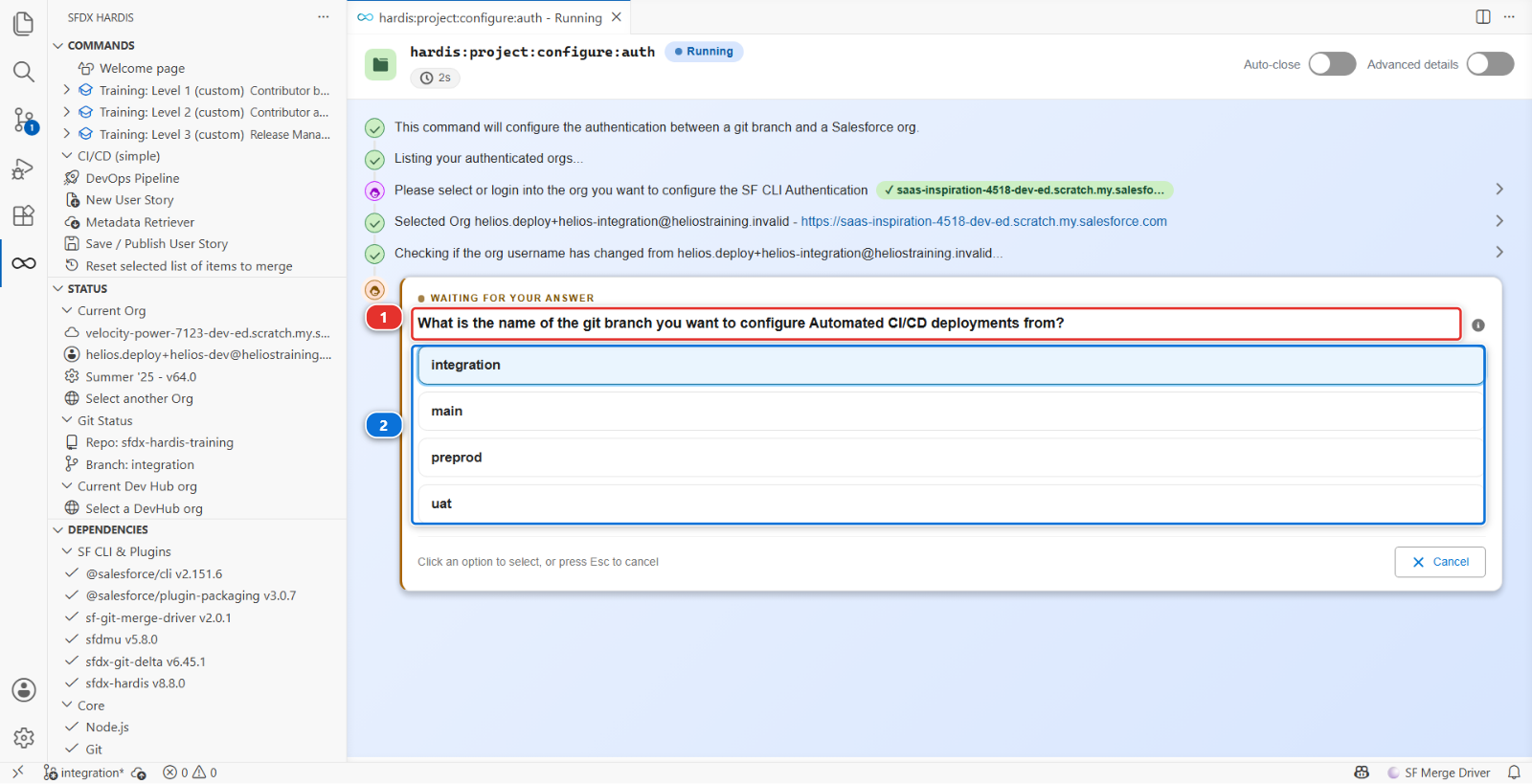
Task: Click the split editor layout icon
Action: coord(1483,17)
